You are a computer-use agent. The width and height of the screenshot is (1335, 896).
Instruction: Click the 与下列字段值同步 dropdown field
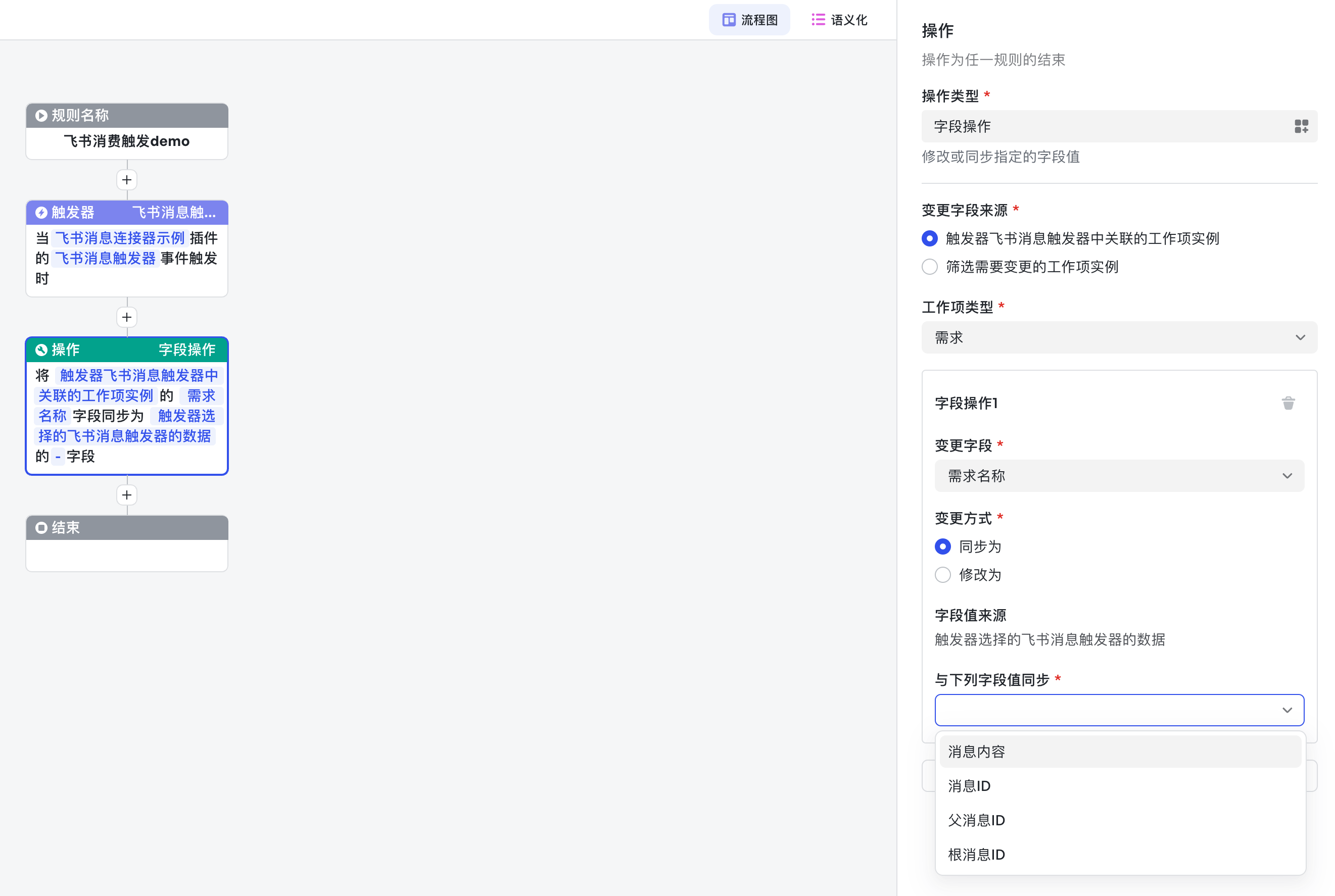point(1119,710)
